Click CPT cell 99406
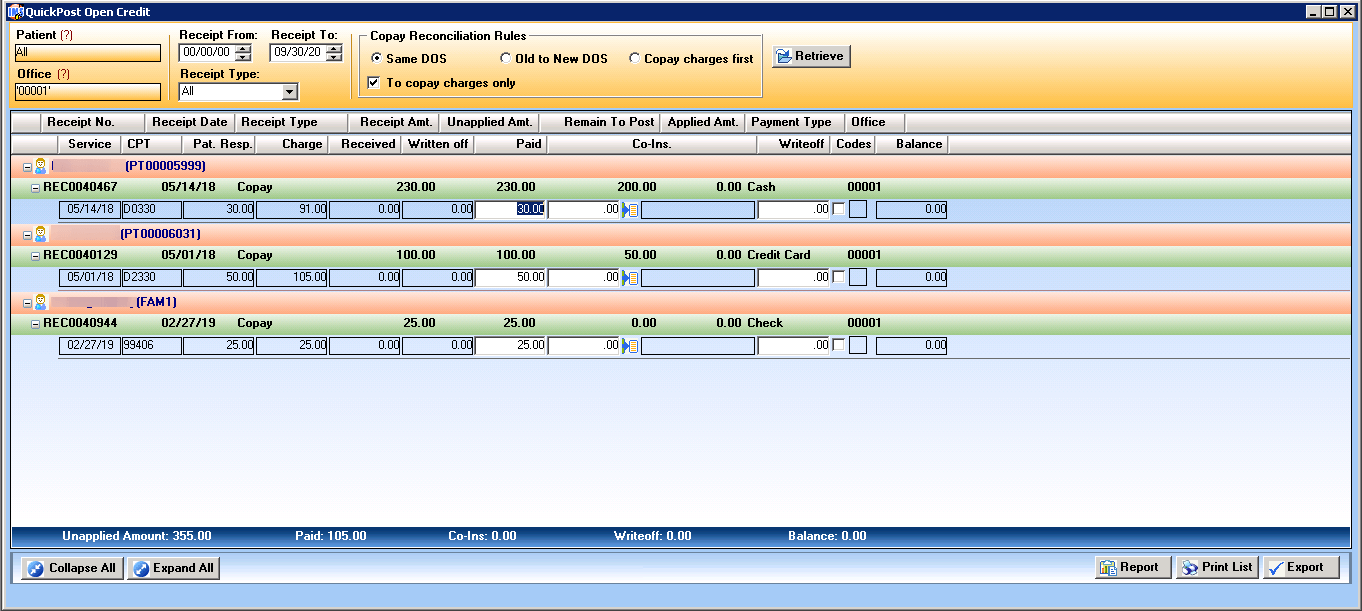1362x611 pixels. (x=152, y=345)
